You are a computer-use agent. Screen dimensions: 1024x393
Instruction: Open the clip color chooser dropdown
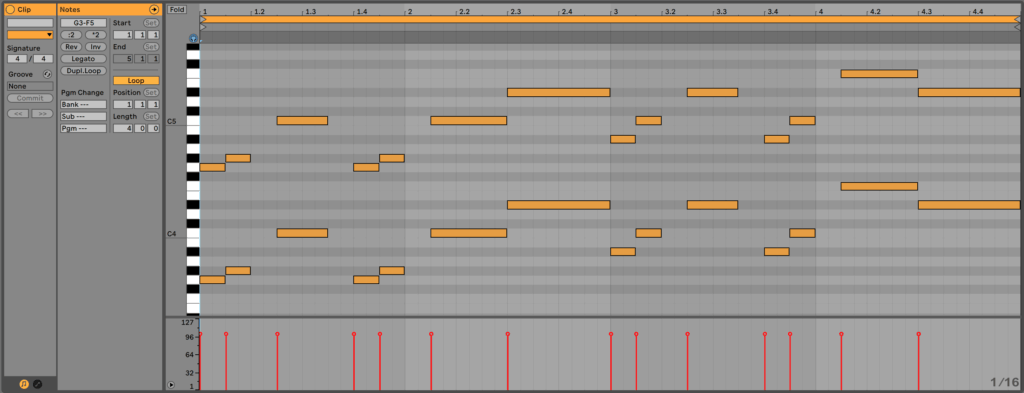pyautogui.click(x=30, y=35)
